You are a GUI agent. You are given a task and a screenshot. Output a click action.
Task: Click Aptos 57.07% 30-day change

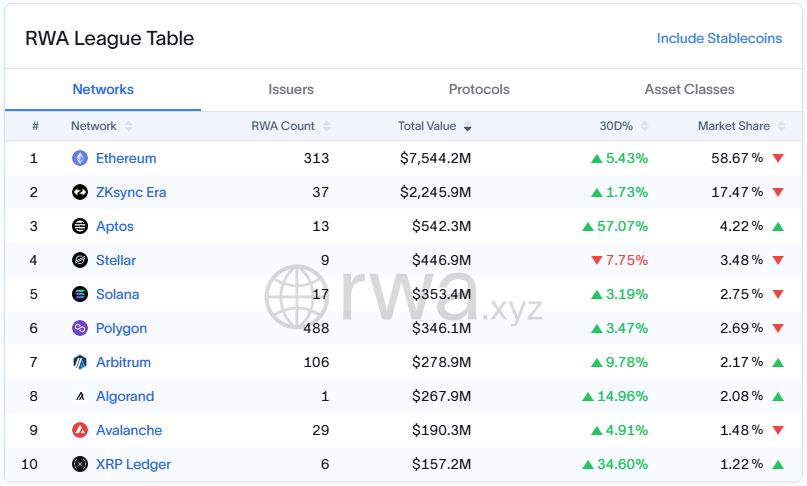click(x=615, y=226)
